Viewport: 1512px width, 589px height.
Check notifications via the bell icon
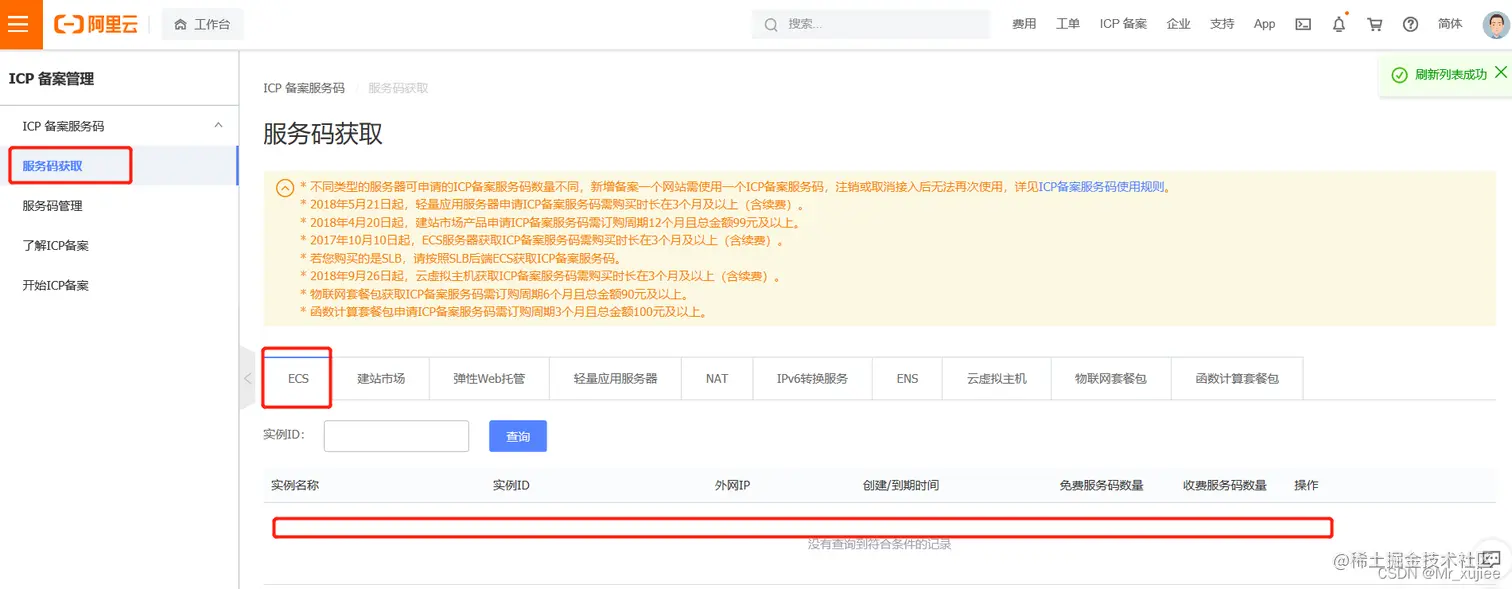(x=1338, y=24)
